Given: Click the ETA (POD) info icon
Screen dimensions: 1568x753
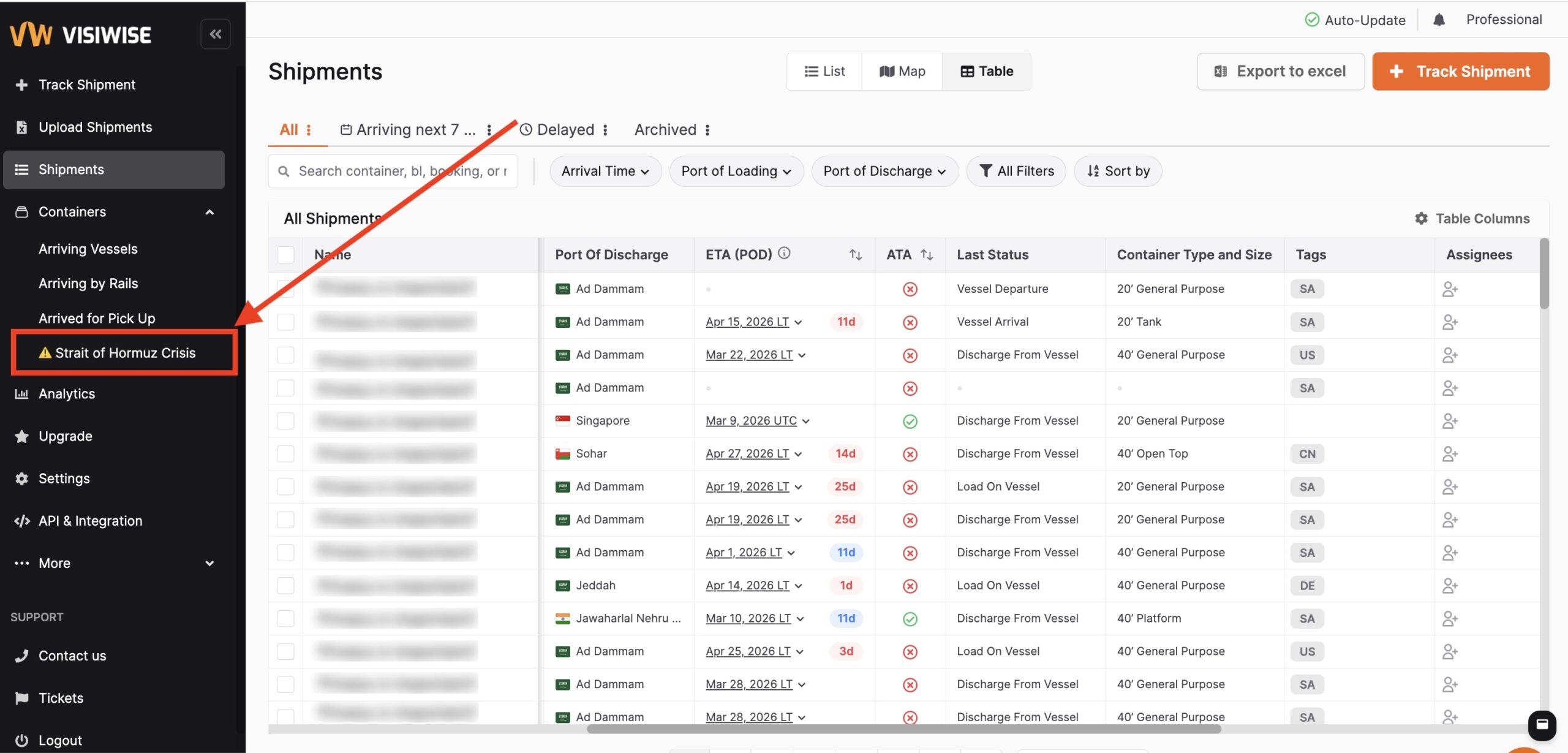Looking at the screenshot, I should tap(784, 253).
